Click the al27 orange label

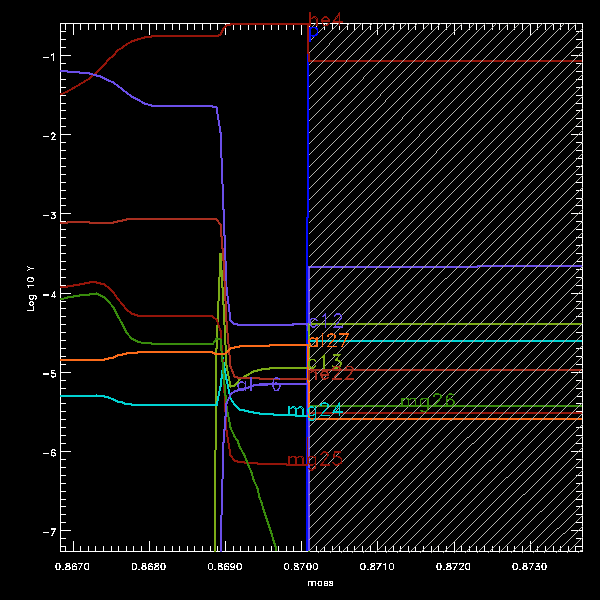tap(327, 340)
